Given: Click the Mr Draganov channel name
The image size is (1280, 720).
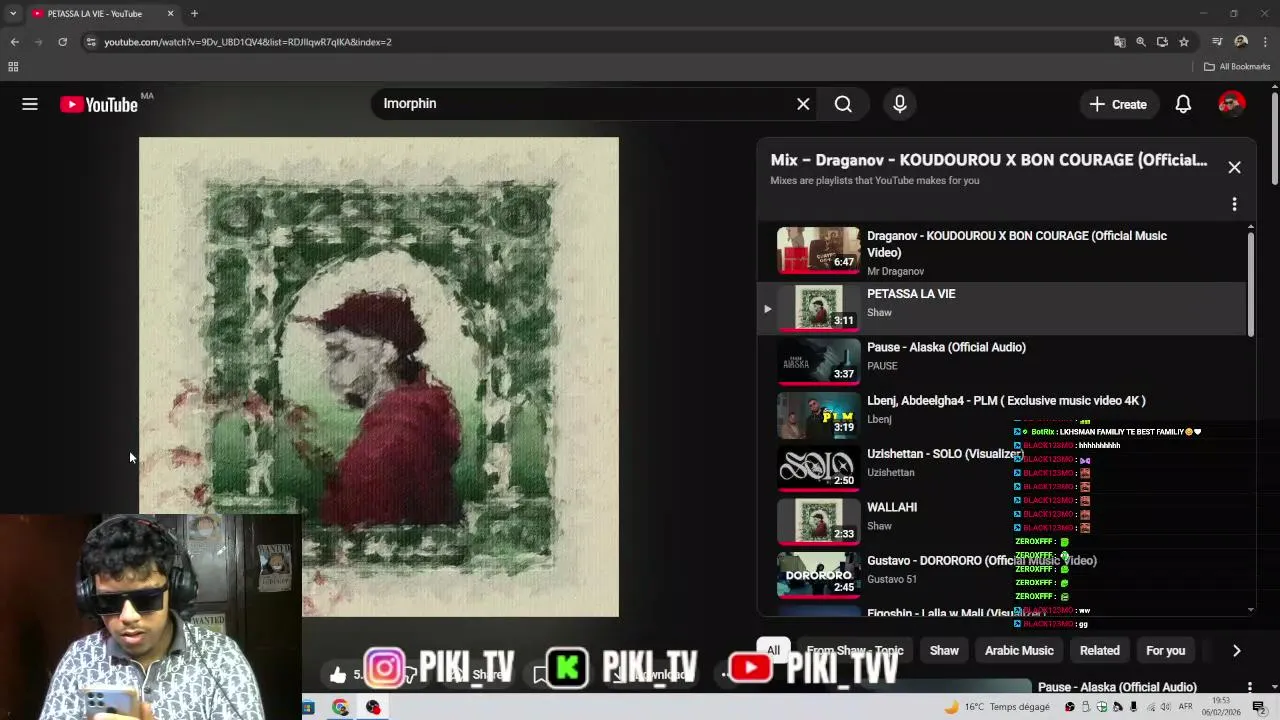Looking at the screenshot, I should click(895, 271).
